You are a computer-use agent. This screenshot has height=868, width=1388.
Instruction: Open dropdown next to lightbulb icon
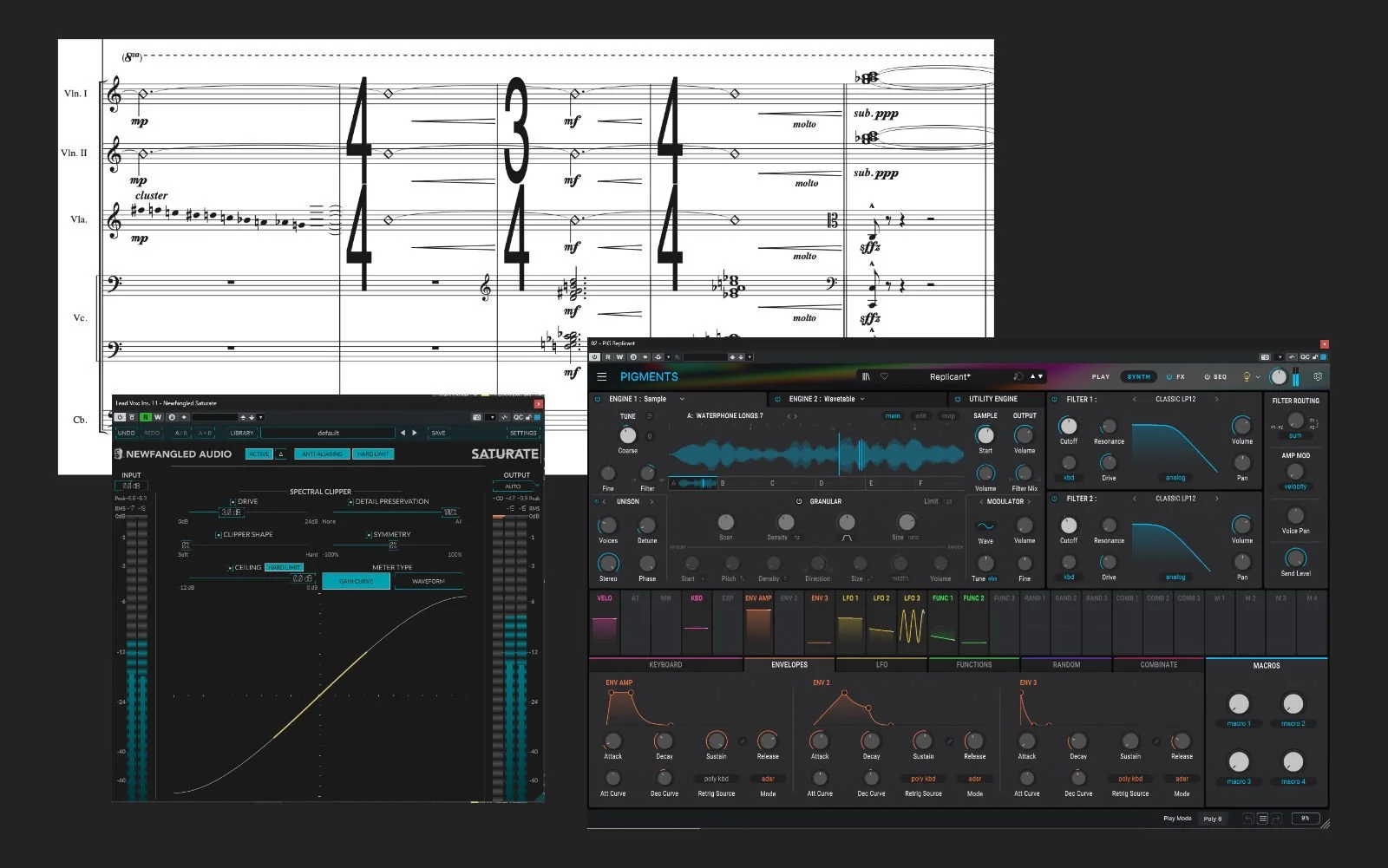tap(1258, 376)
